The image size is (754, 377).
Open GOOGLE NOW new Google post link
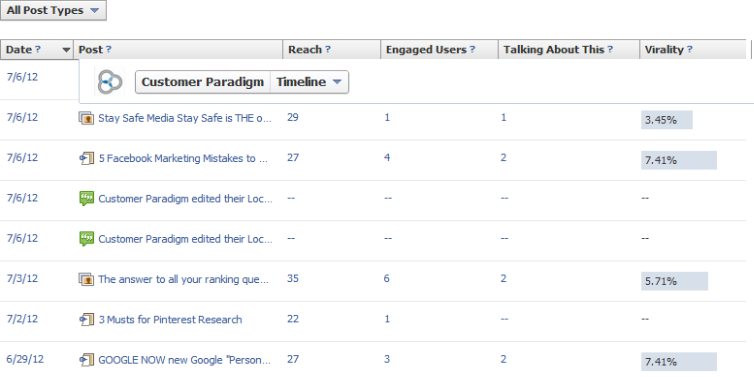coord(185,360)
